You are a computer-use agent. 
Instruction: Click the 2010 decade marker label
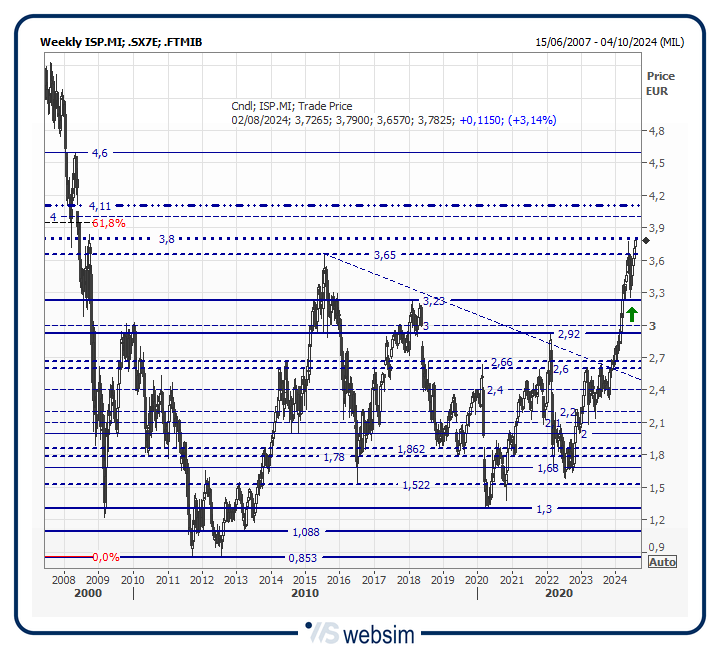click(x=305, y=593)
